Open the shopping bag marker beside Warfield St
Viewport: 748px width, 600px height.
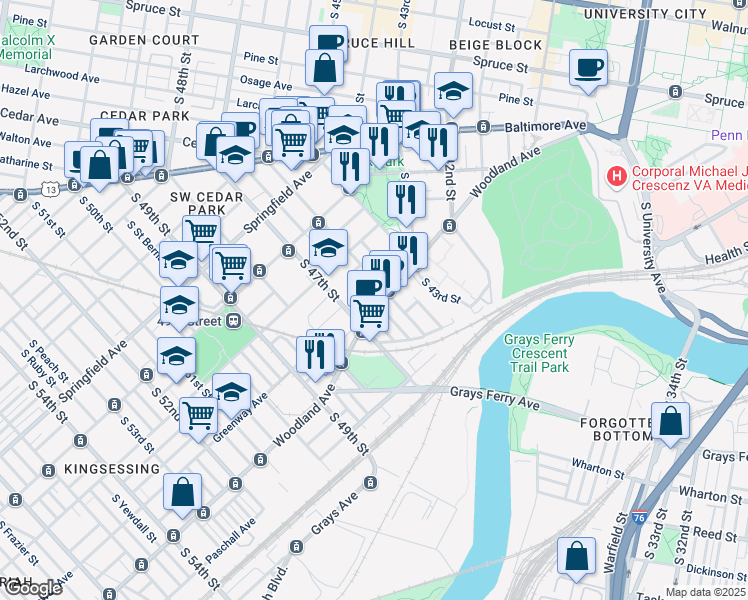pyautogui.click(x=576, y=557)
